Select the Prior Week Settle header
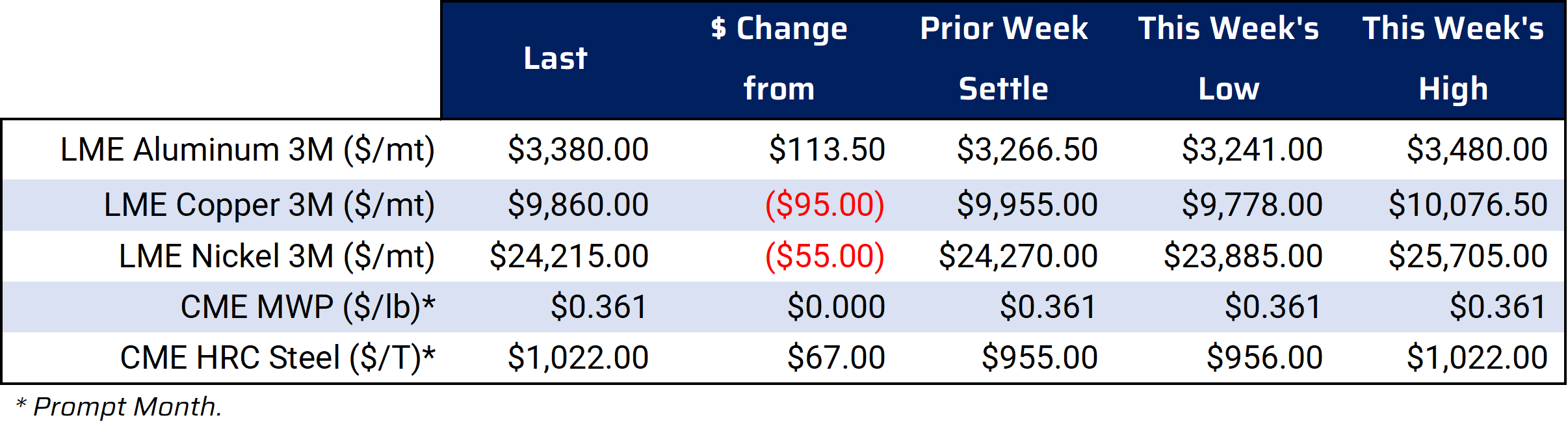1568x437 pixels. 1004,59
